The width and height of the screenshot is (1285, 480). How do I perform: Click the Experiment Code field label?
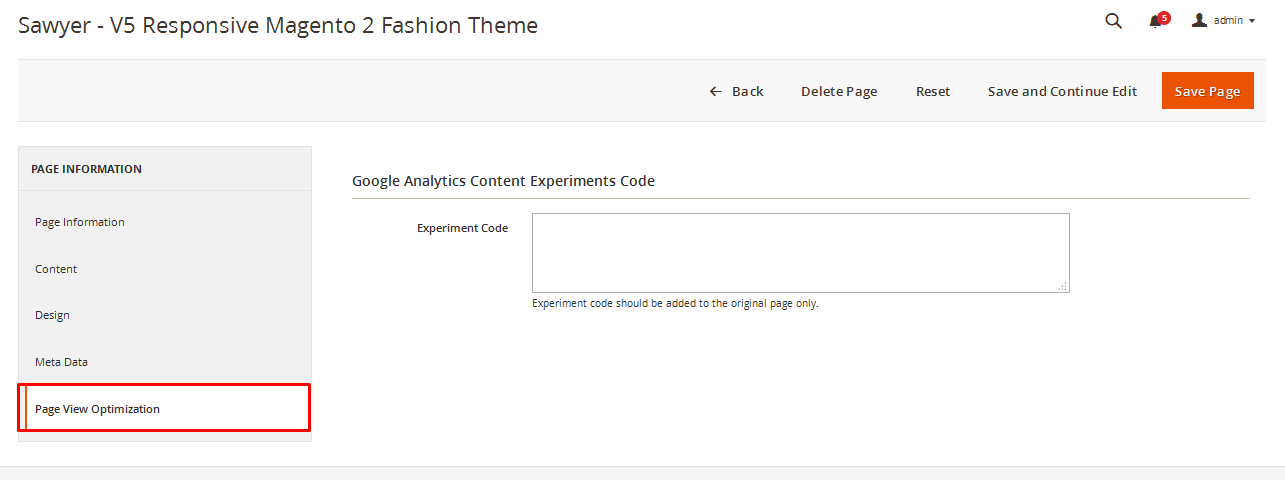462,228
